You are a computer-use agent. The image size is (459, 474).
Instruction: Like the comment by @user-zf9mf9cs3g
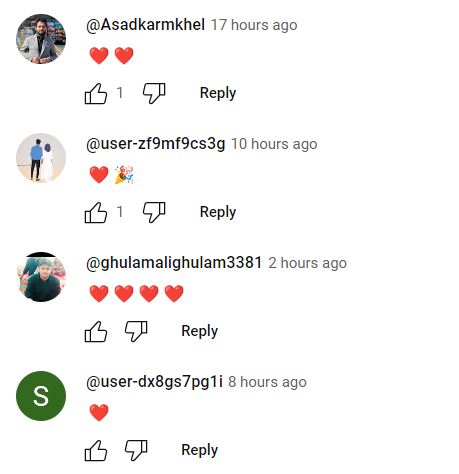[x=96, y=212]
